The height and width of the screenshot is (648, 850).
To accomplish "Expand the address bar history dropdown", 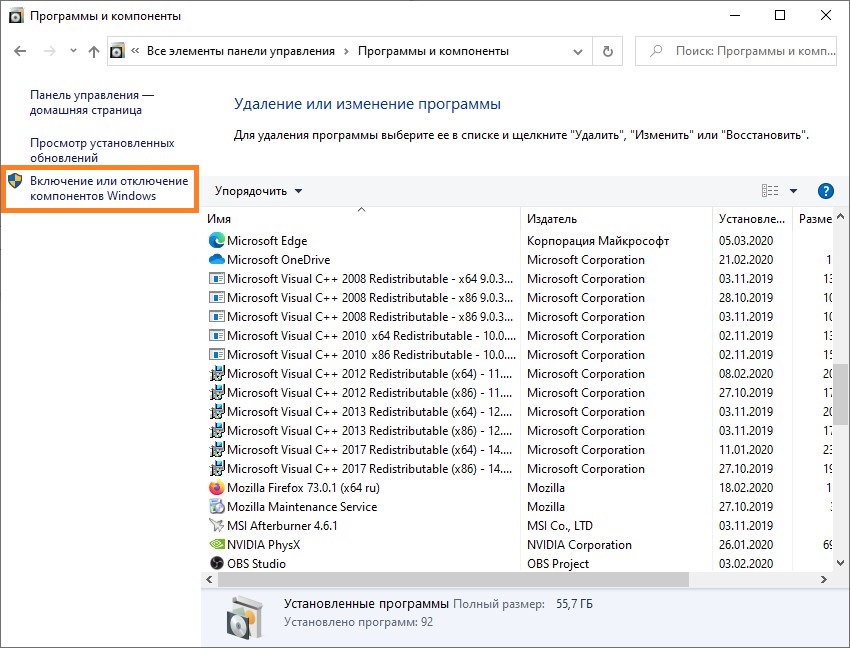I will (579, 51).
